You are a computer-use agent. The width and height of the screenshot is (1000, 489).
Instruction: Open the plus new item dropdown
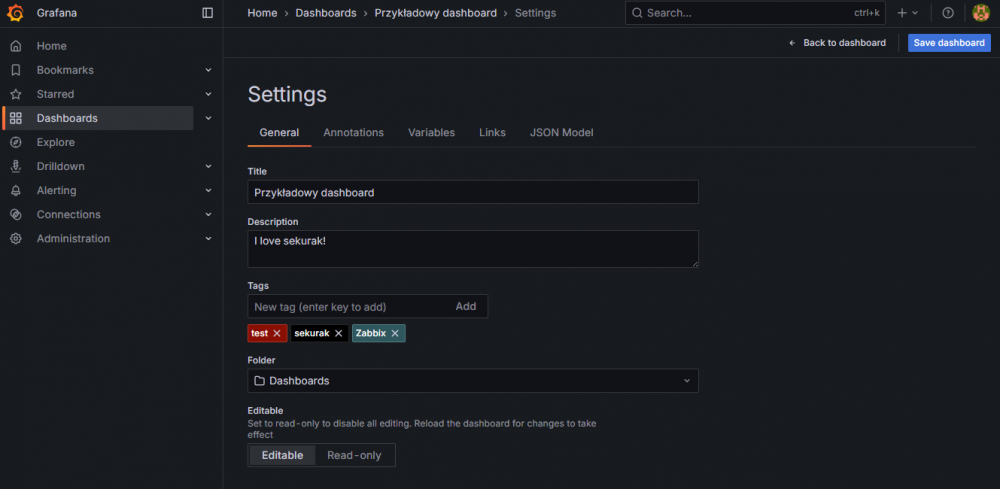(x=907, y=13)
